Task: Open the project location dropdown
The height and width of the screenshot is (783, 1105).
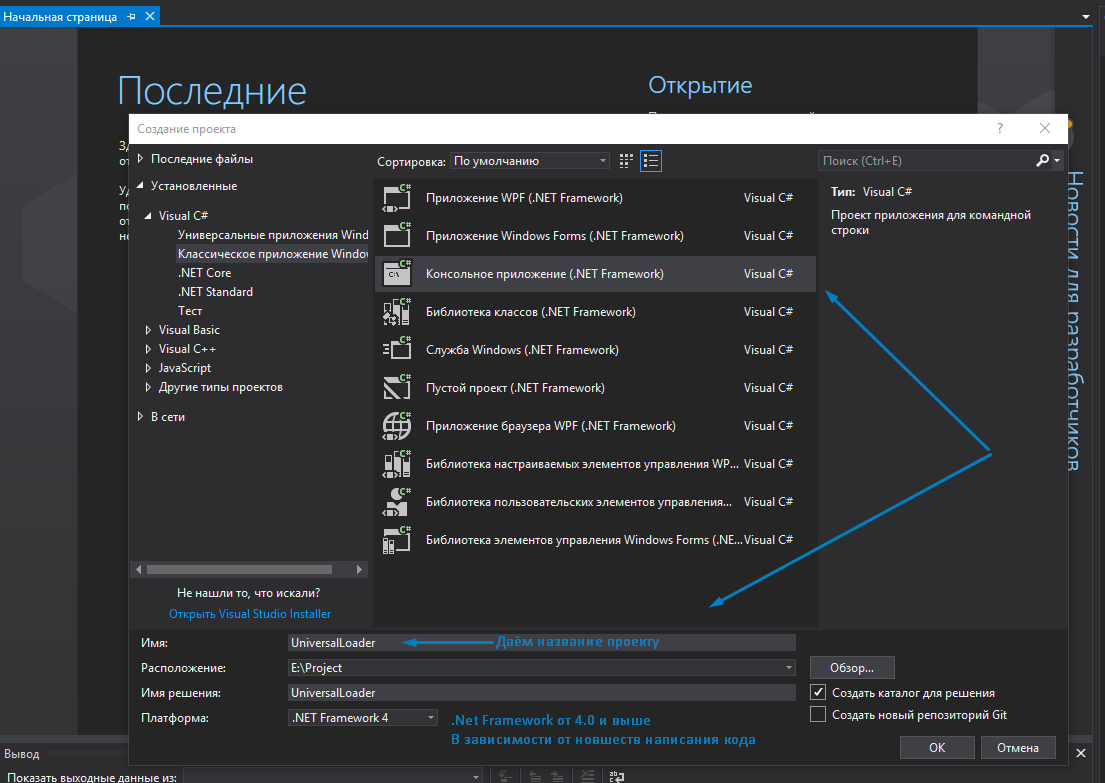Action: [789, 667]
